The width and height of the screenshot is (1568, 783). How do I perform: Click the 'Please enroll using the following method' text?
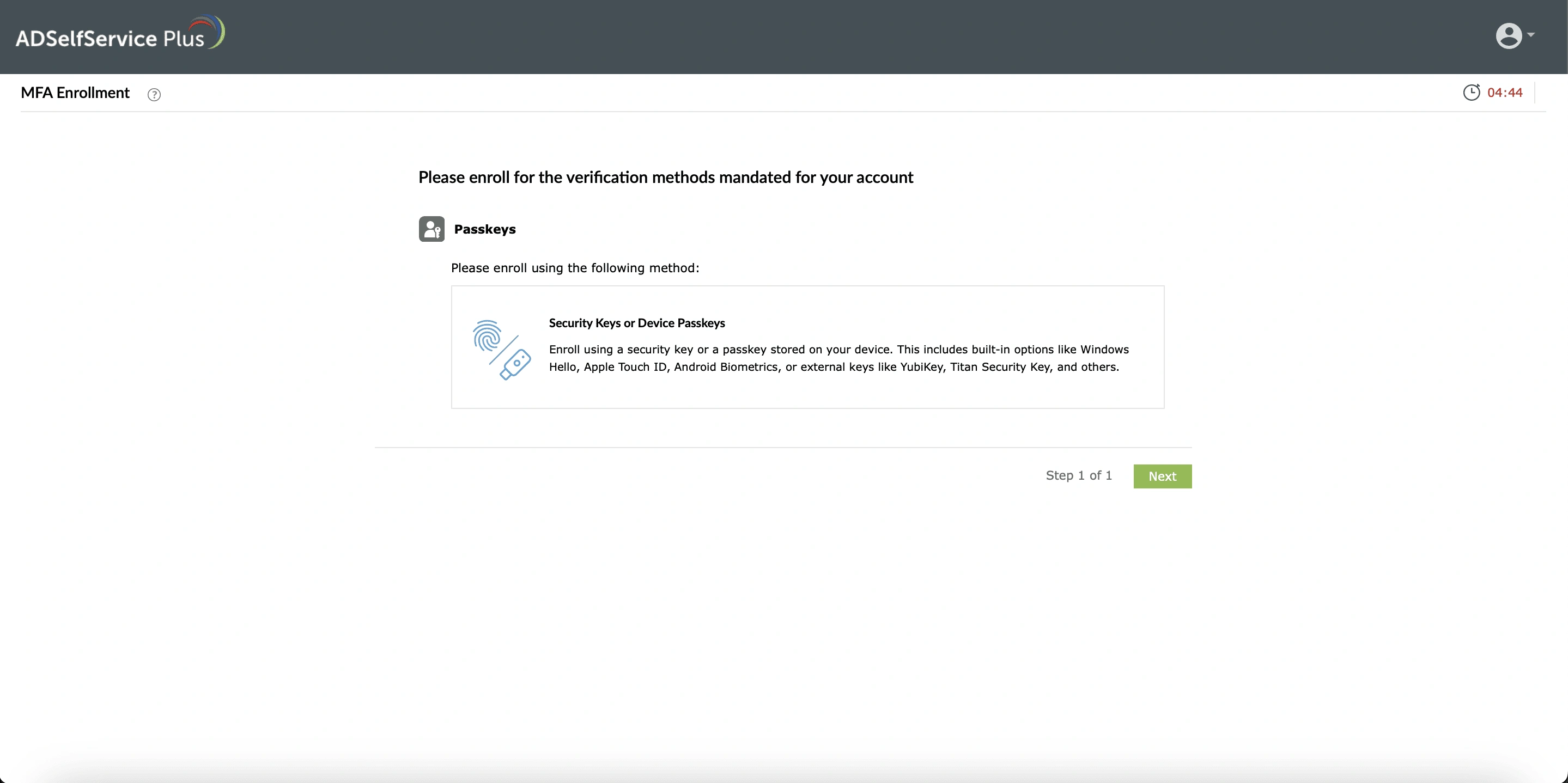pos(575,268)
